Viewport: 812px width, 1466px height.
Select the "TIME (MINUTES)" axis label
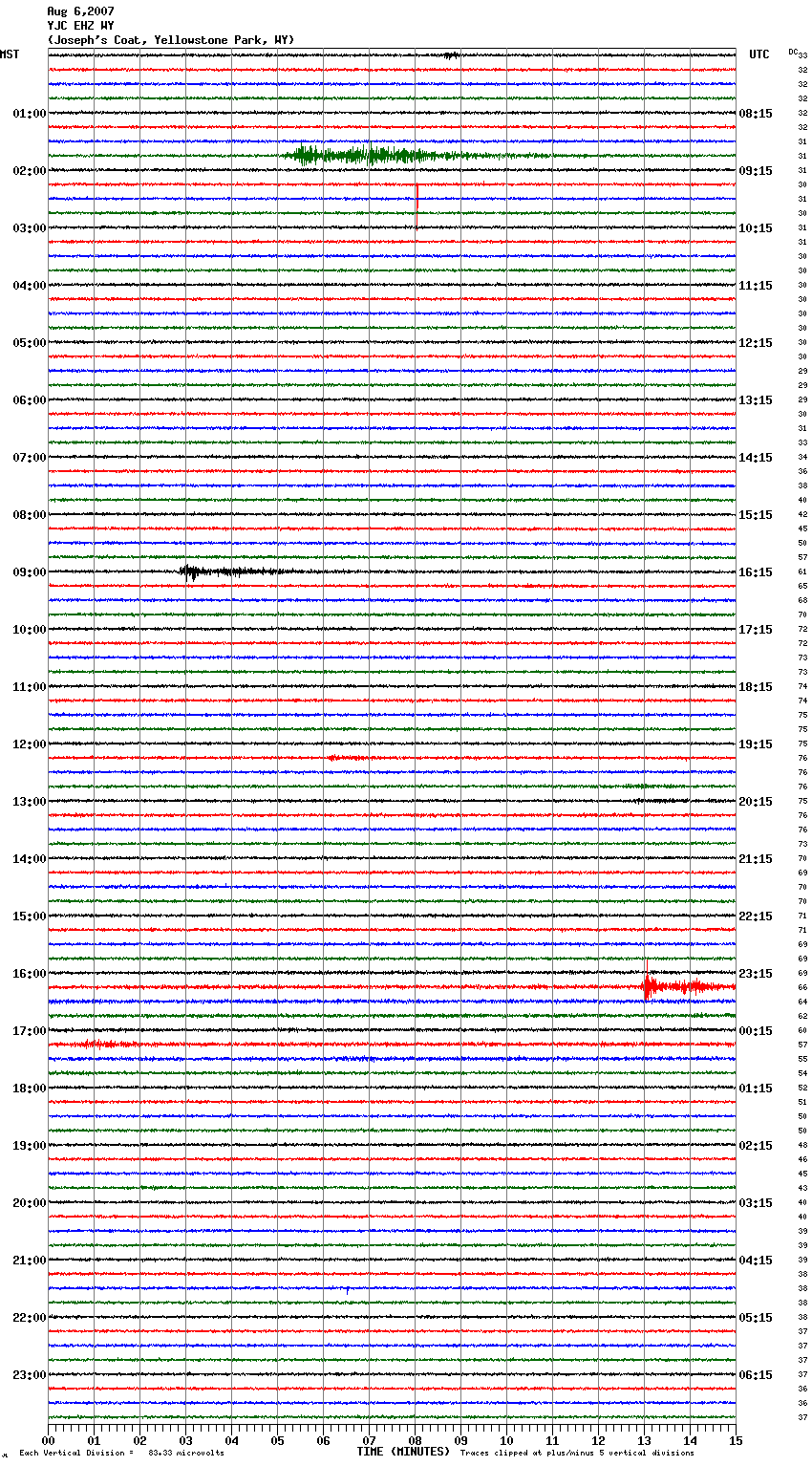click(x=403, y=1452)
